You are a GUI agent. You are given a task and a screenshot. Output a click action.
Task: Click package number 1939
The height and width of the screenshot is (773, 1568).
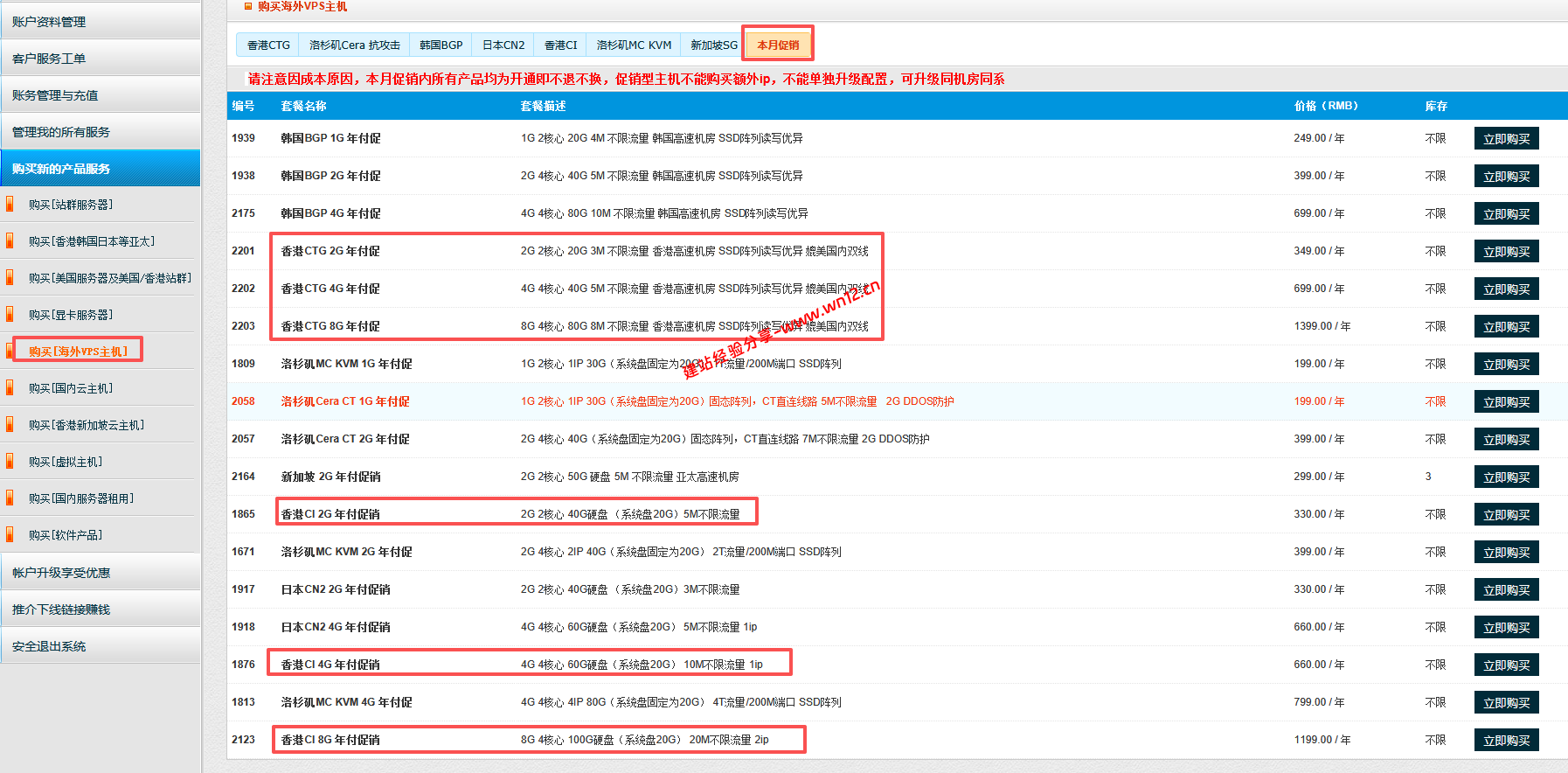click(243, 138)
